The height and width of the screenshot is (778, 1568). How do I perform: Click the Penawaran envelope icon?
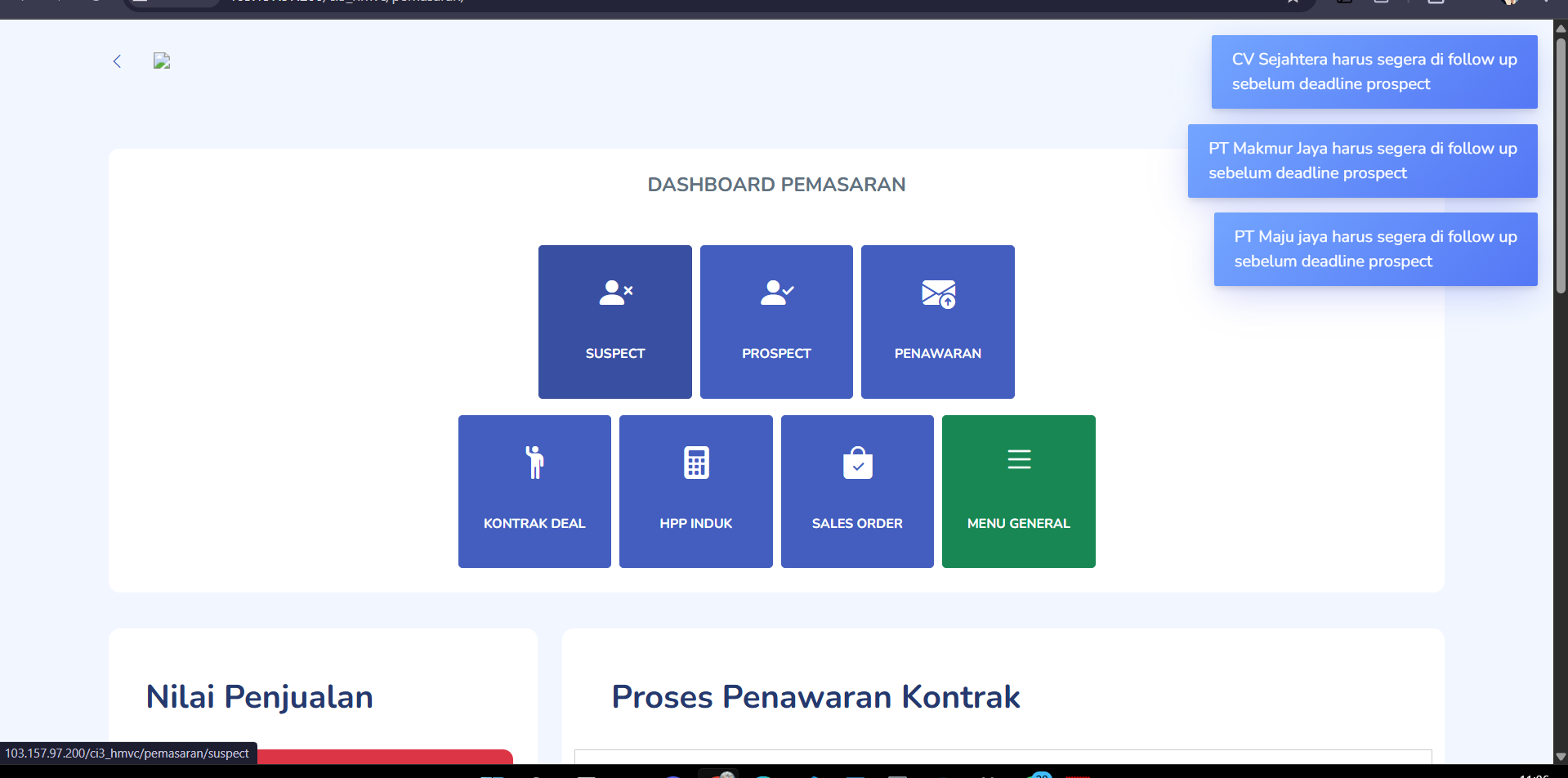[x=938, y=293]
